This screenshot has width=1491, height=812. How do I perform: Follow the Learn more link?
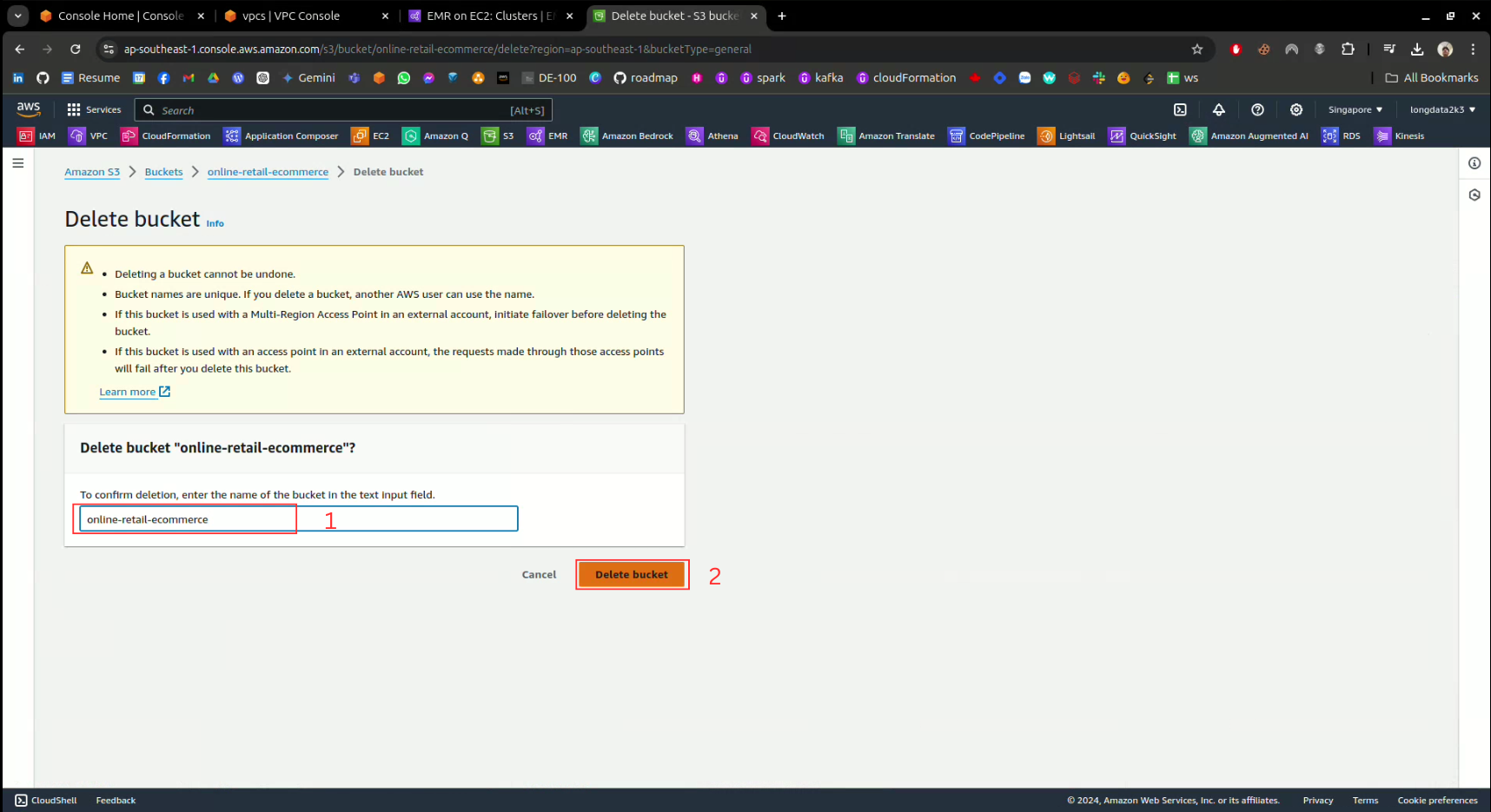tap(128, 392)
